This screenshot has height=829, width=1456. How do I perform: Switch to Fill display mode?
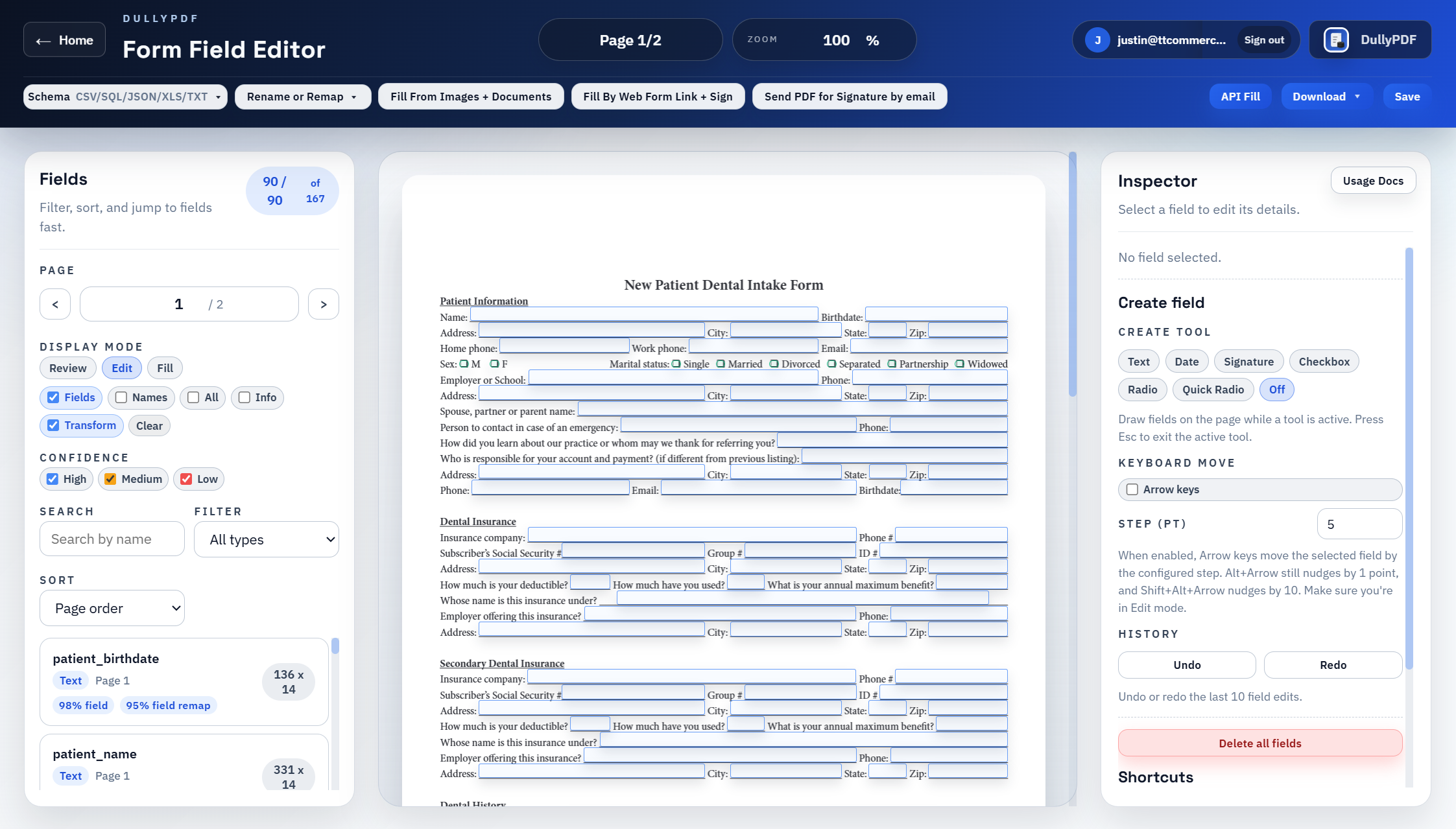(165, 368)
